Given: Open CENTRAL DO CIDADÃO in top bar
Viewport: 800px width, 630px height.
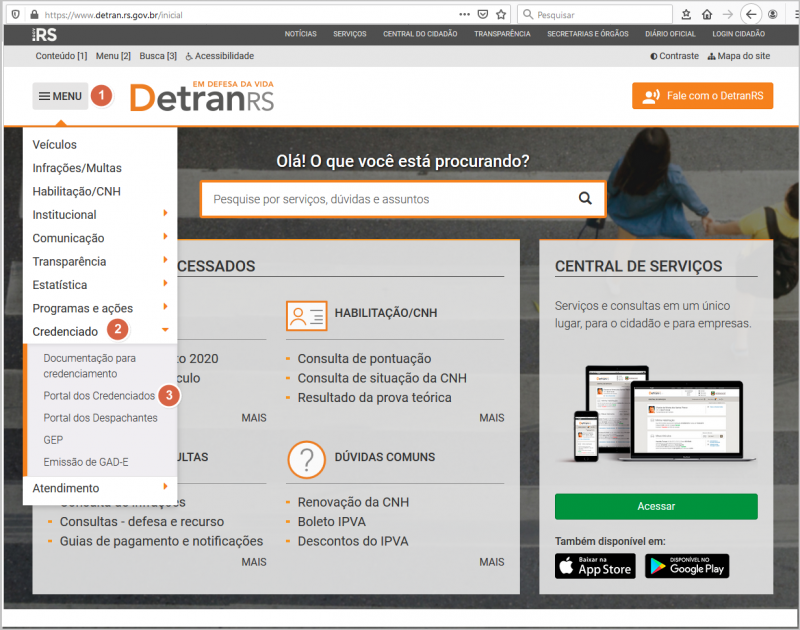Looking at the screenshot, I should point(420,34).
